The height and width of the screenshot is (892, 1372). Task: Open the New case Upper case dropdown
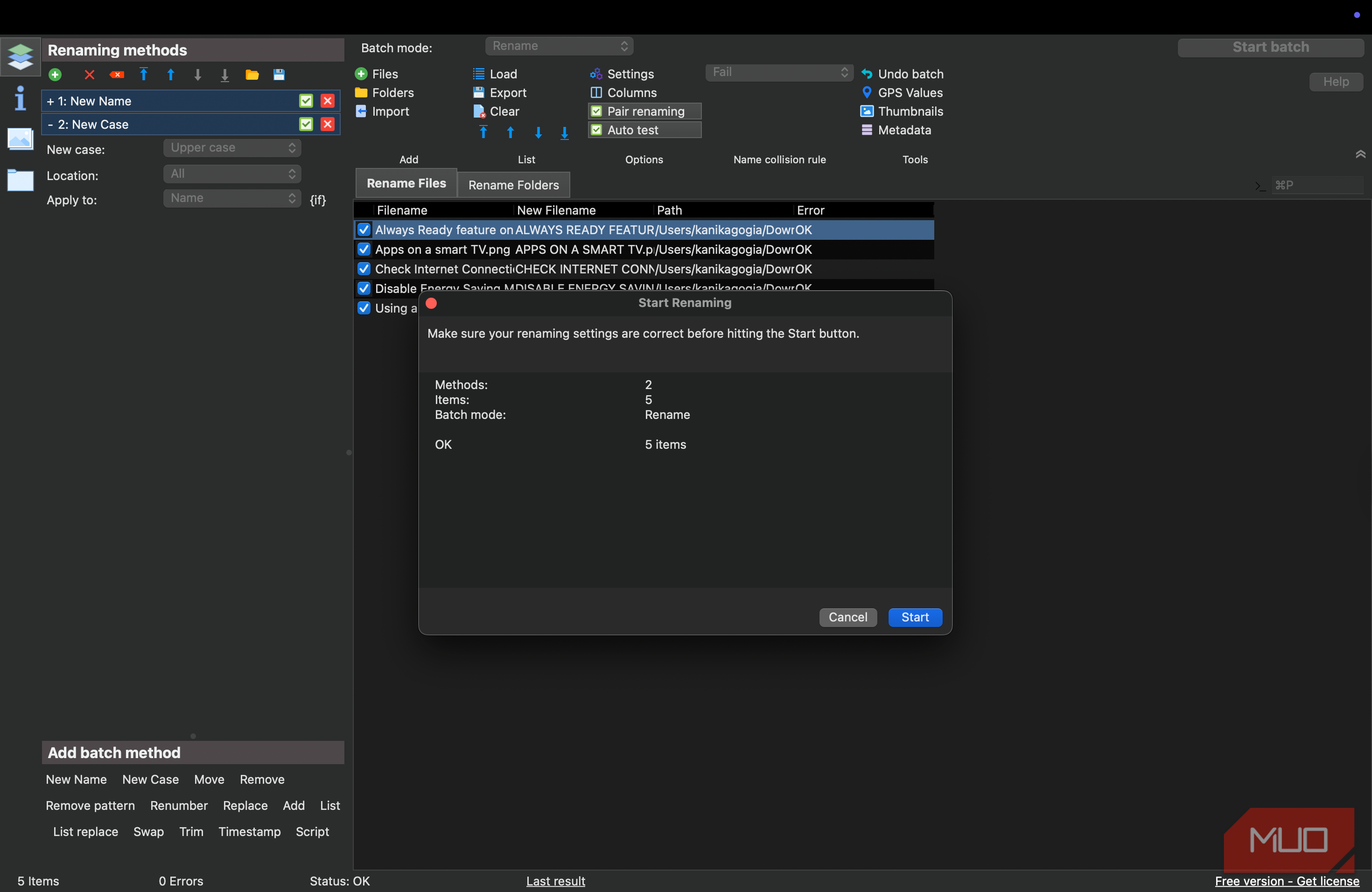(232, 147)
